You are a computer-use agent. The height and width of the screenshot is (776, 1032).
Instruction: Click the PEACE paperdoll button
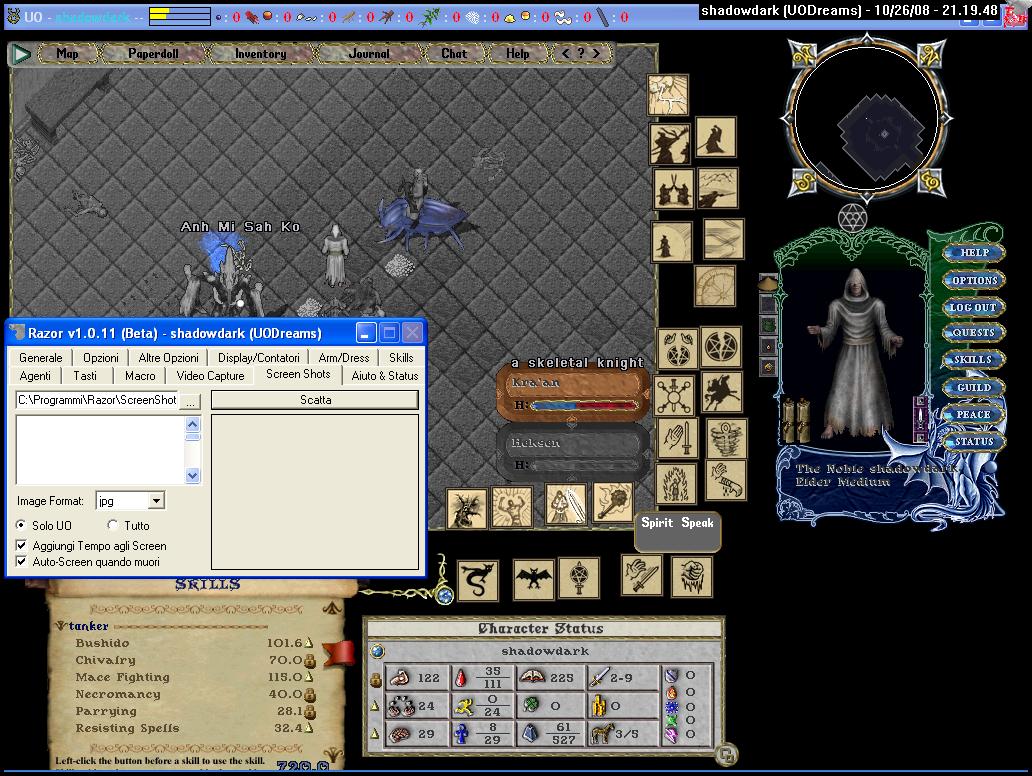(973, 415)
